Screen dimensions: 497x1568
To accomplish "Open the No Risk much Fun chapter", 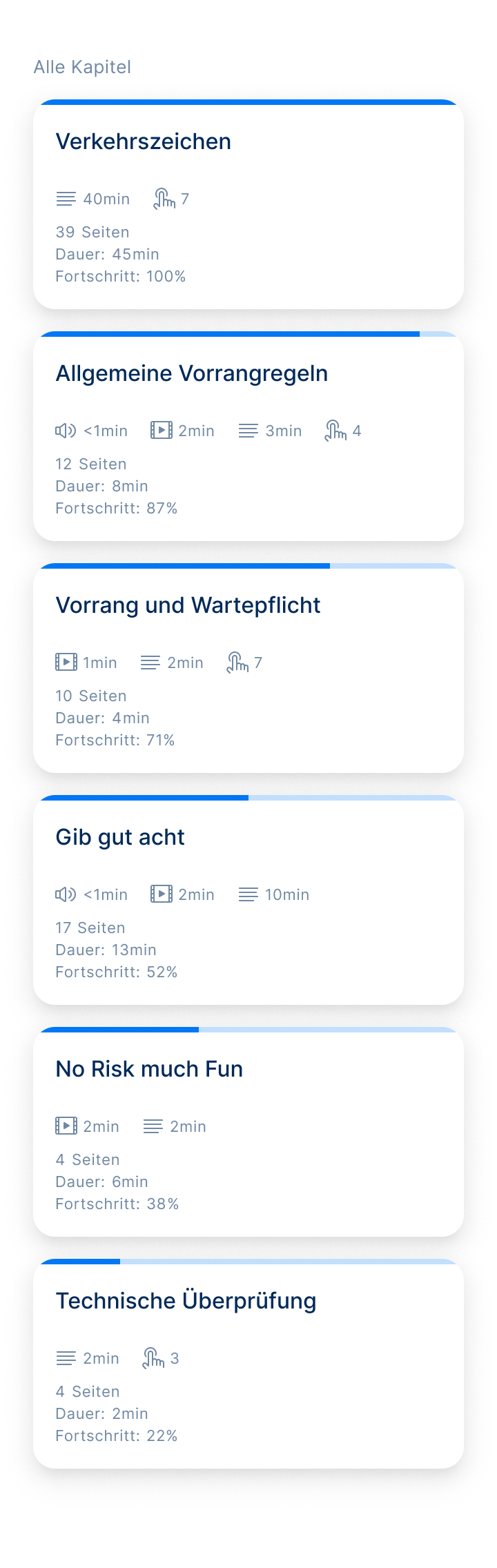I will 248,1132.
